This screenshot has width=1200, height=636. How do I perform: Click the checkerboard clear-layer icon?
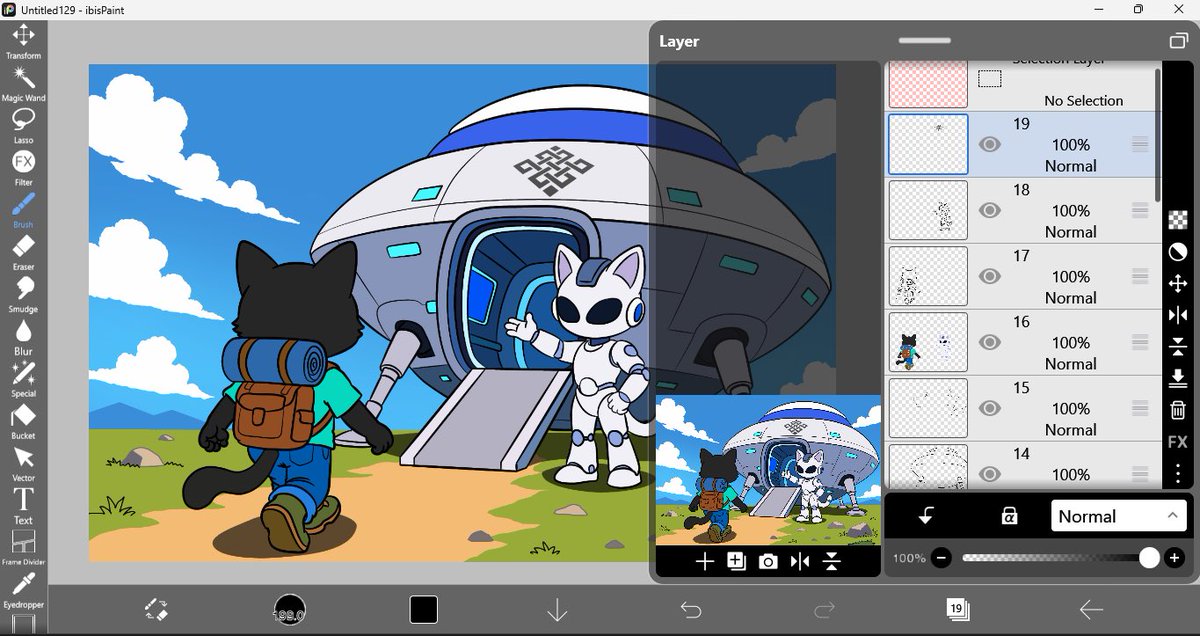point(1178,220)
